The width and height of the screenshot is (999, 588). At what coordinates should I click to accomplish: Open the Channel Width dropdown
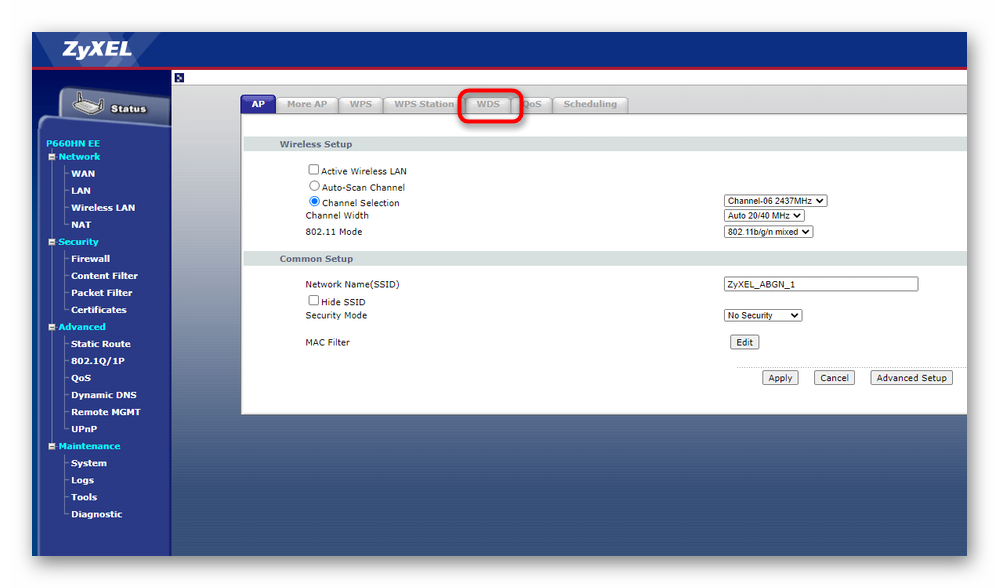click(x=764, y=216)
